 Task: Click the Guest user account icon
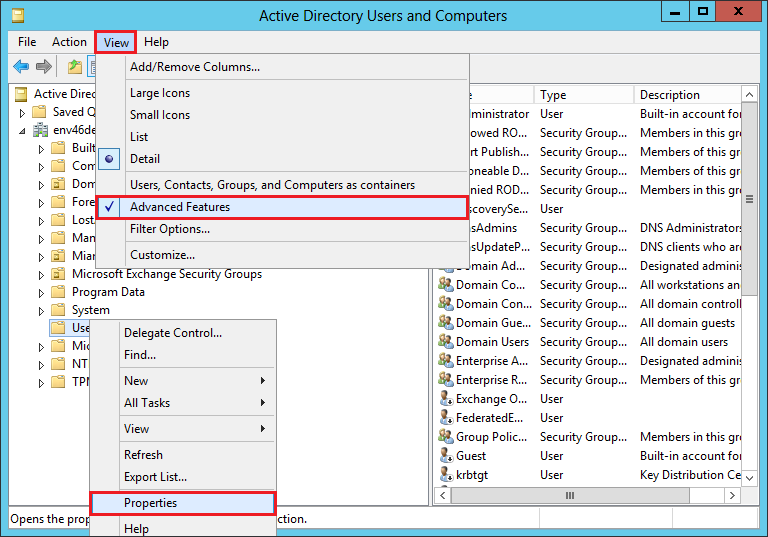click(x=446, y=456)
